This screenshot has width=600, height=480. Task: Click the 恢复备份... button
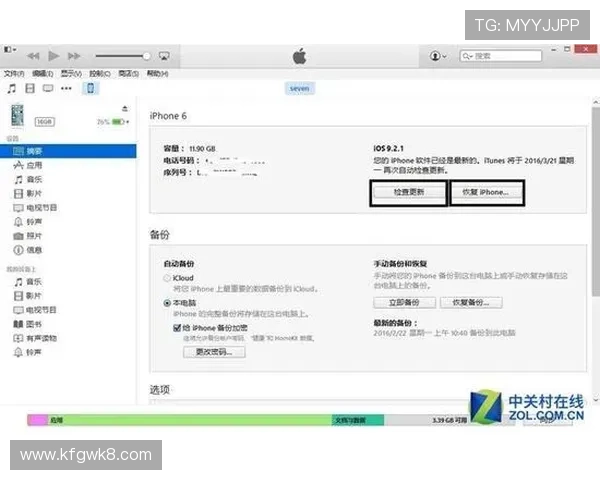pos(471,303)
